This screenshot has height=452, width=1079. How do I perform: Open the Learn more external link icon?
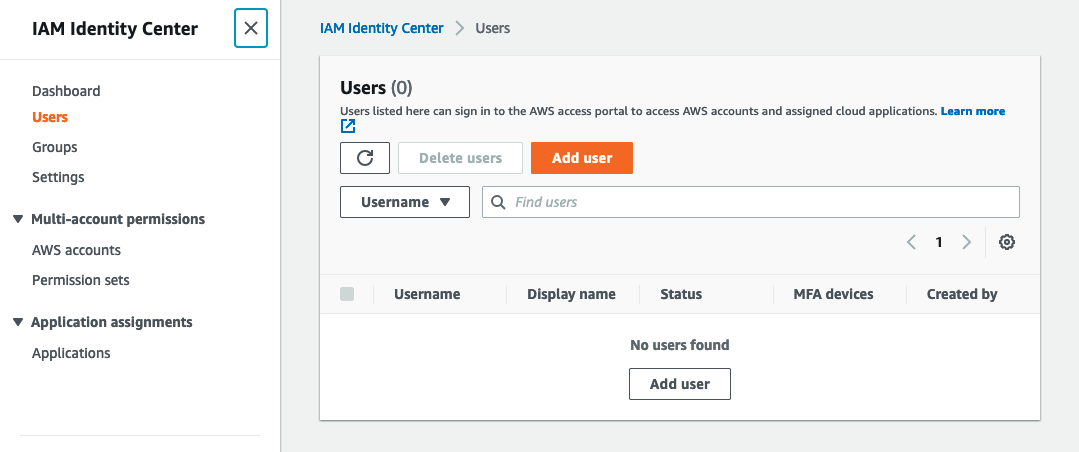click(x=348, y=126)
